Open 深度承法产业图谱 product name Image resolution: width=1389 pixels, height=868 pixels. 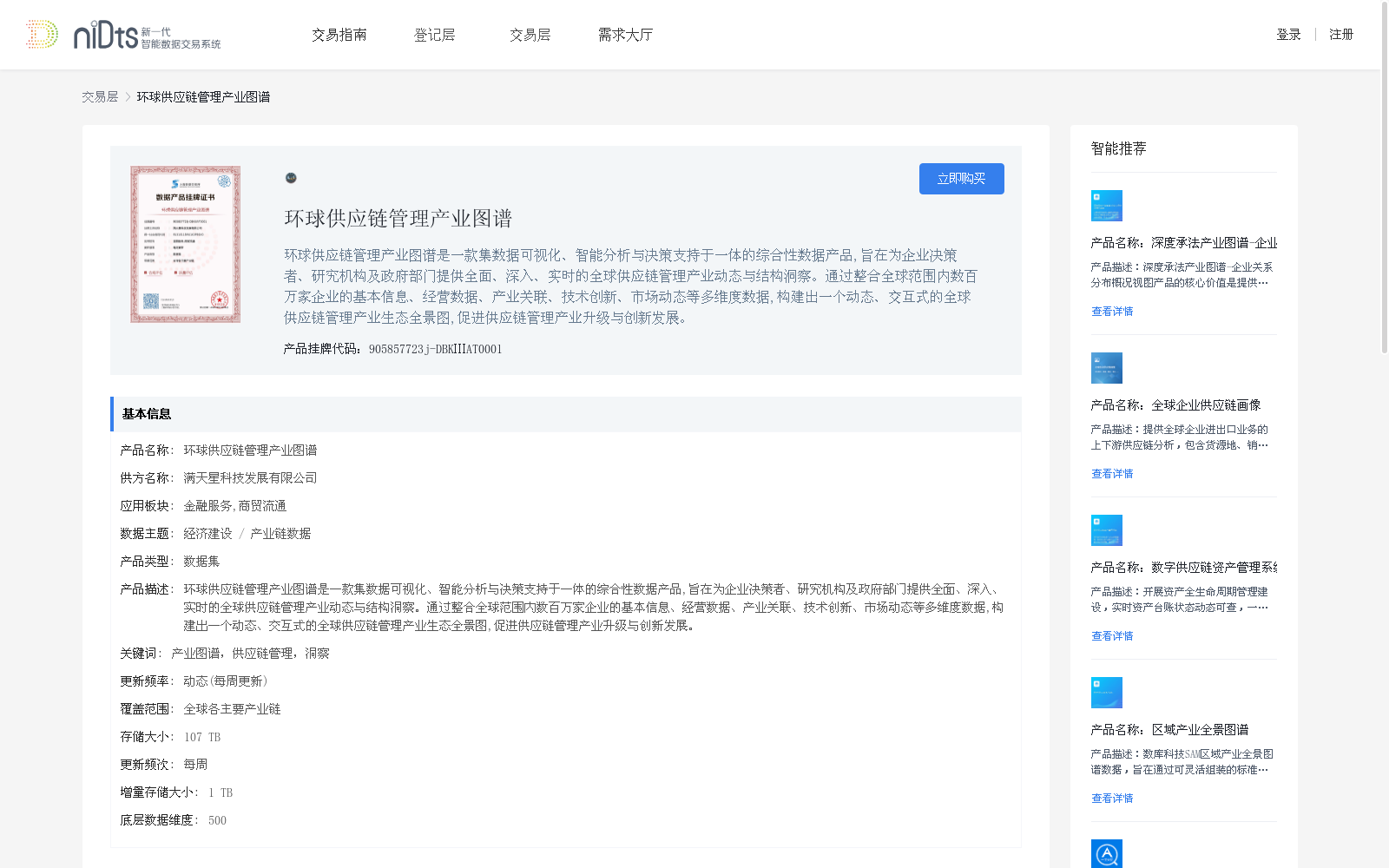pyautogui.click(x=1184, y=243)
